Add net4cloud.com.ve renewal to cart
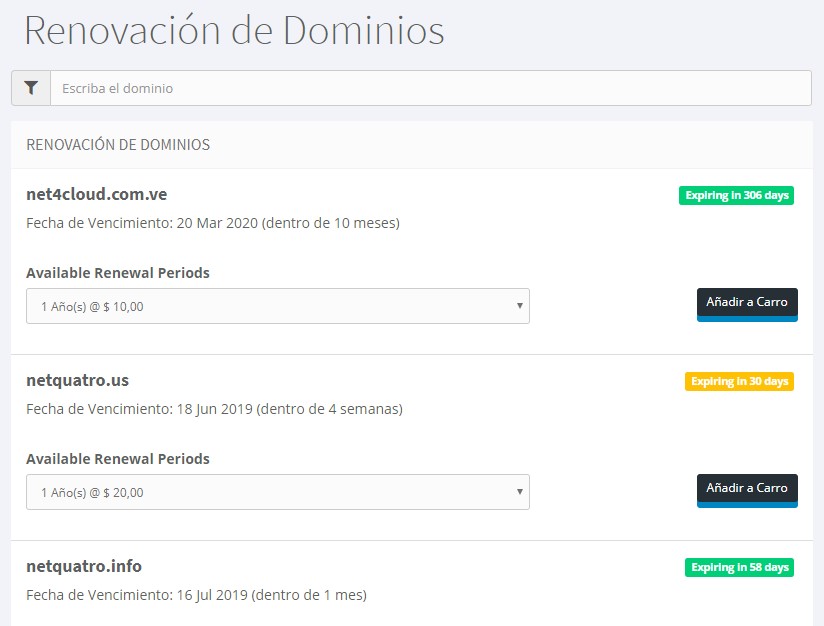824x626 pixels. click(747, 304)
